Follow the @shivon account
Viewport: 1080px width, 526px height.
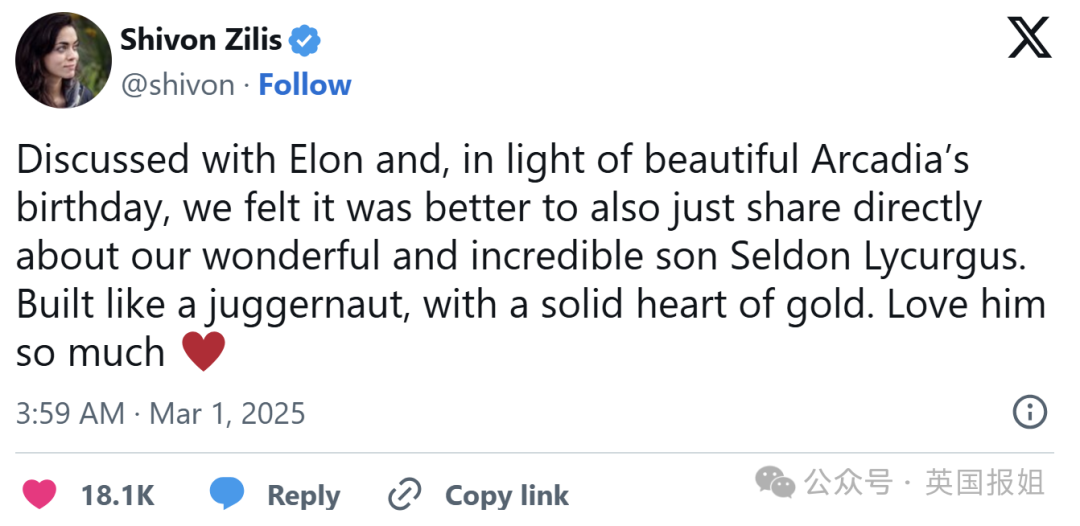coord(304,85)
